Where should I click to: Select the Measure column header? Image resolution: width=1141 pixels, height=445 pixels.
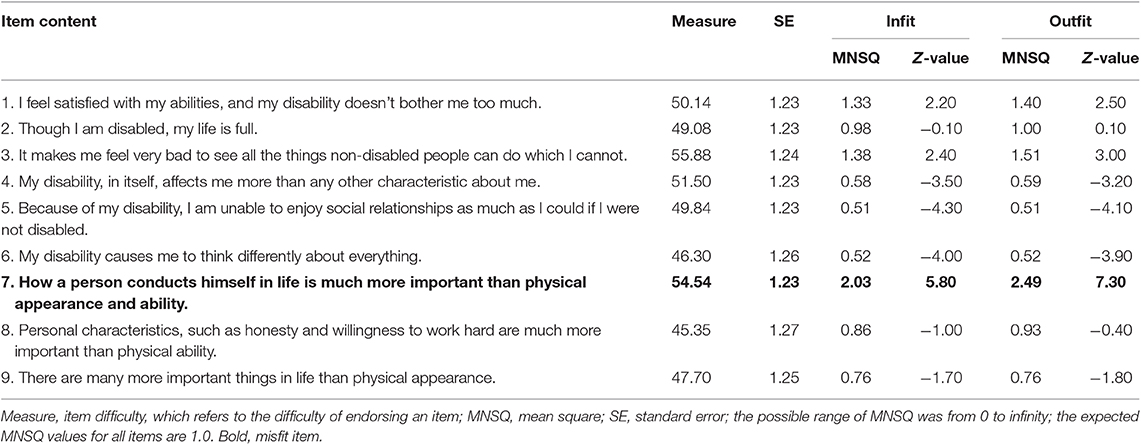pos(704,22)
